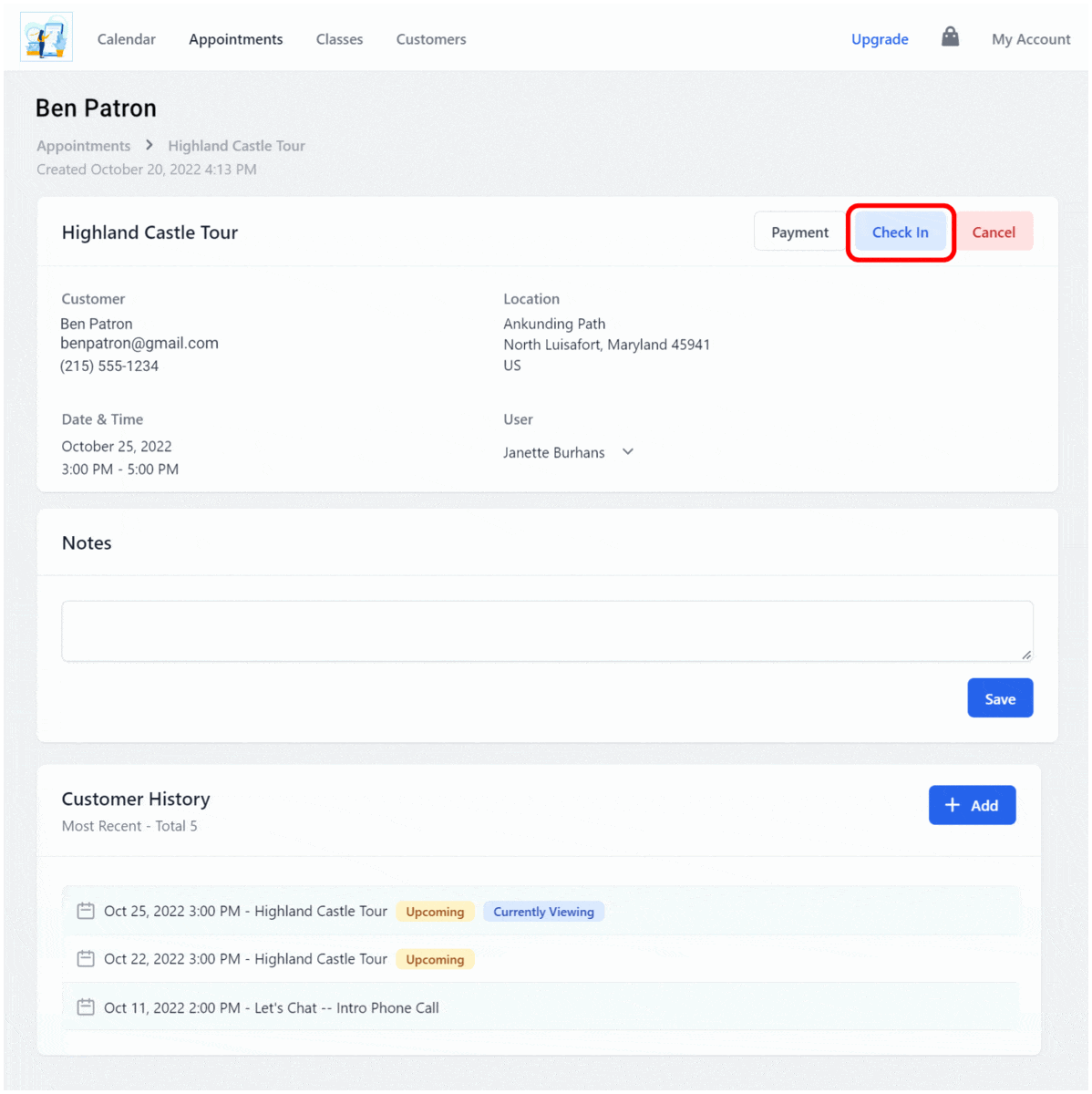Click the Ben Patron page heading
The height and width of the screenshot is (1094, 1092).
pyautogui.click(x=96, y=108)
